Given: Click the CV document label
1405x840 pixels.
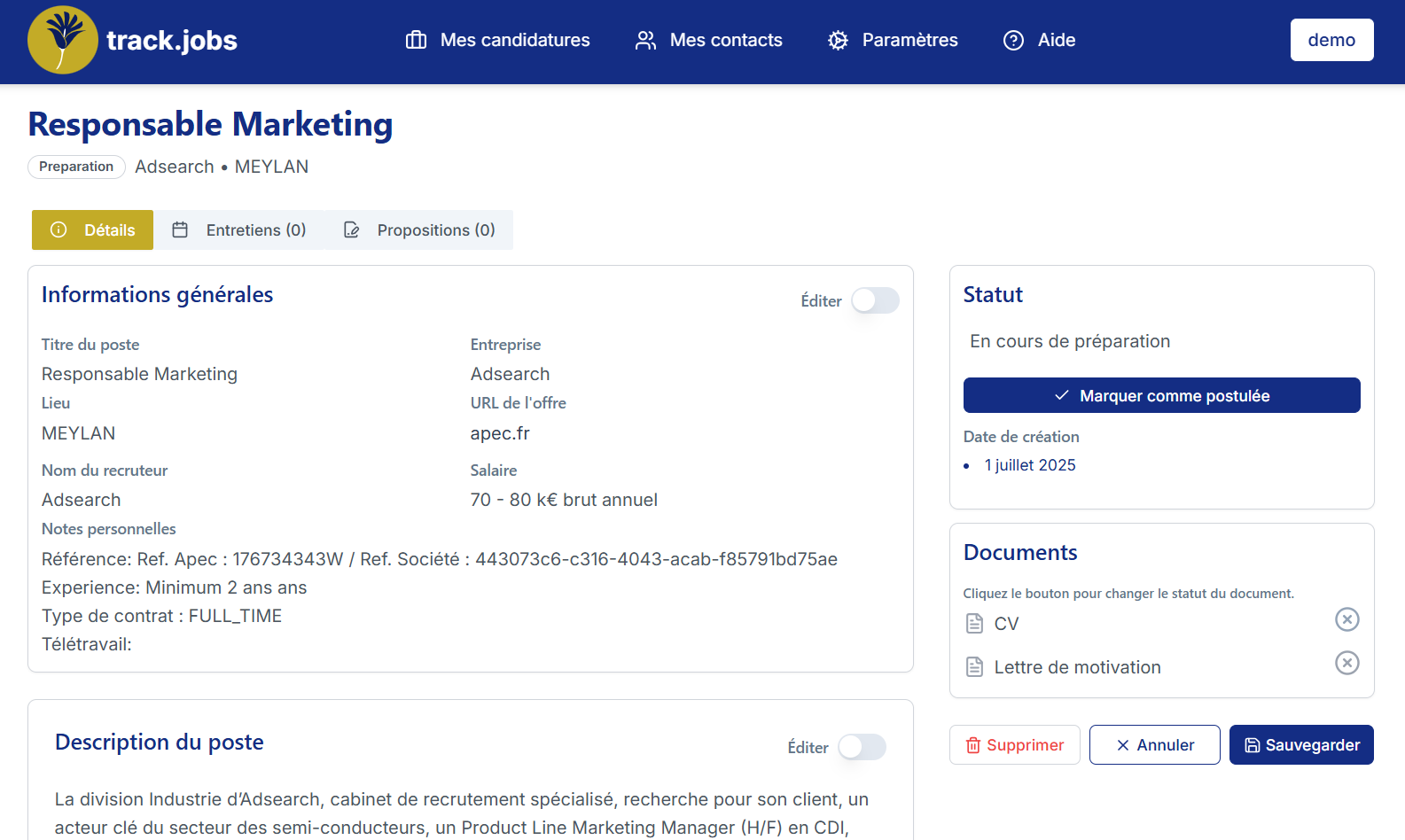Looking at the screenshot, I should [1006, 624].
